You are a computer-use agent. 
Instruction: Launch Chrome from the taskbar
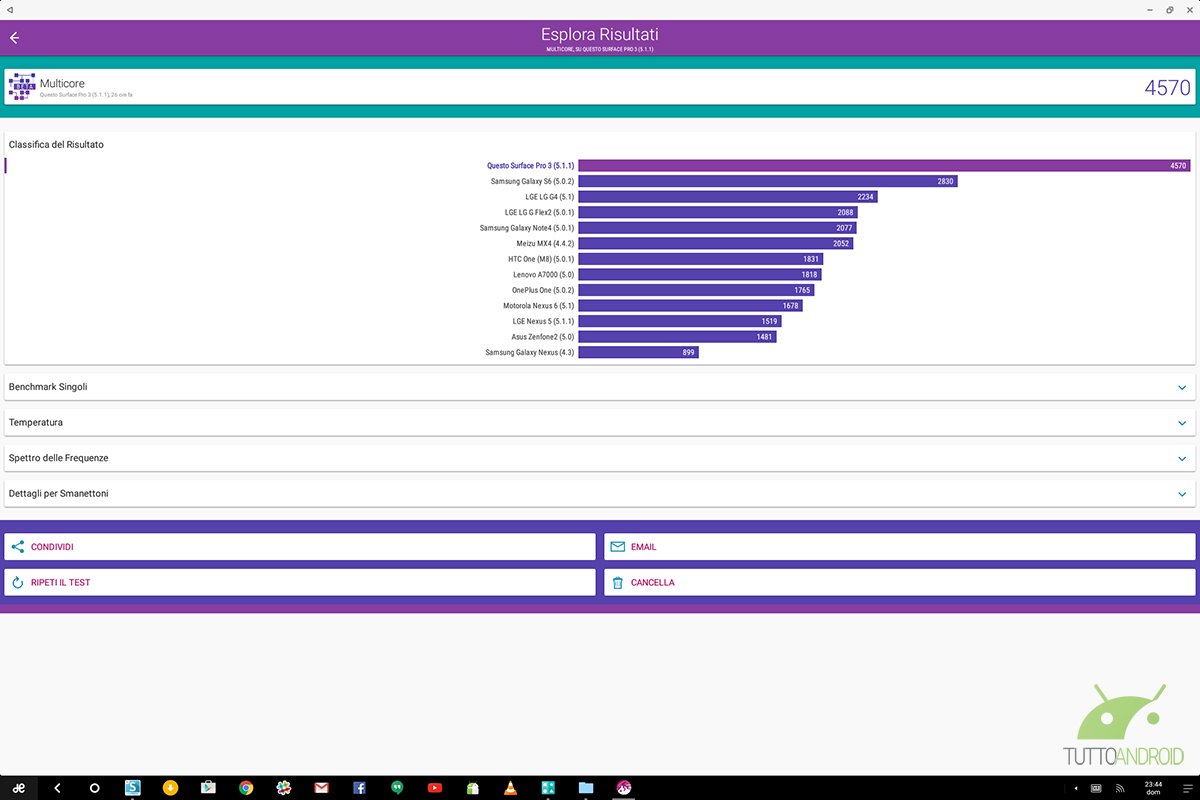click(246, 788)
